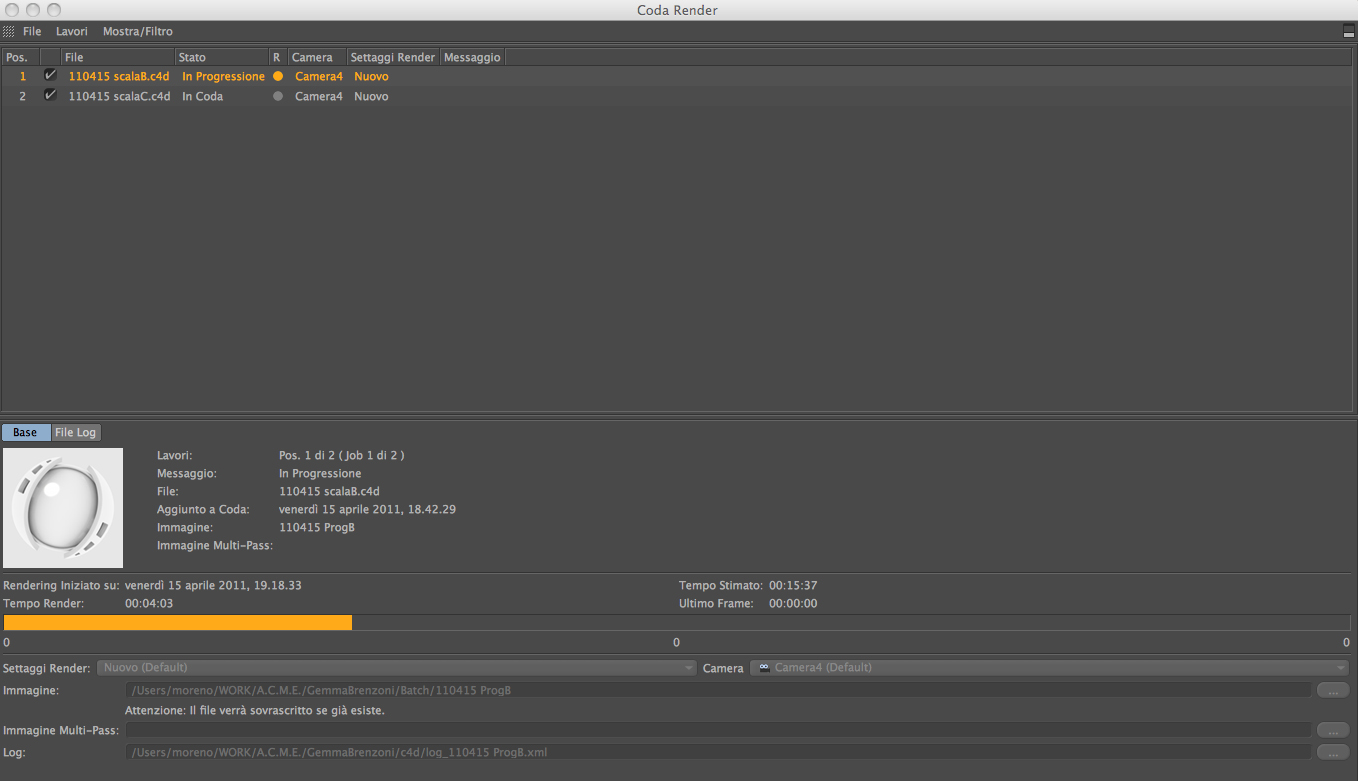Click the browse button for the Log path
Screen dimensions: 1358x781
[1333, 752]
